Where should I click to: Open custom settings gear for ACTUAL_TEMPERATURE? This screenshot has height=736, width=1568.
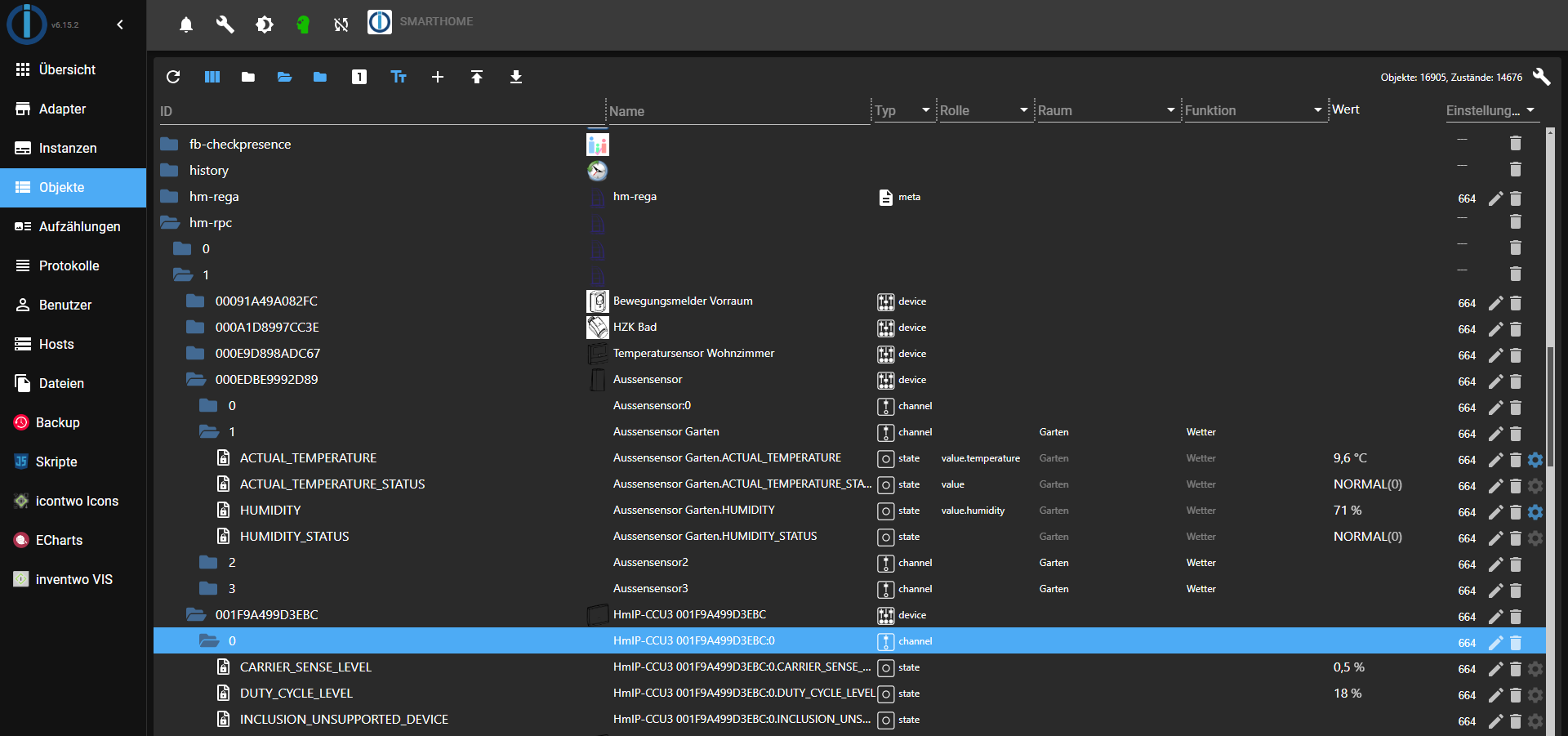click(x=1535, y=460)
